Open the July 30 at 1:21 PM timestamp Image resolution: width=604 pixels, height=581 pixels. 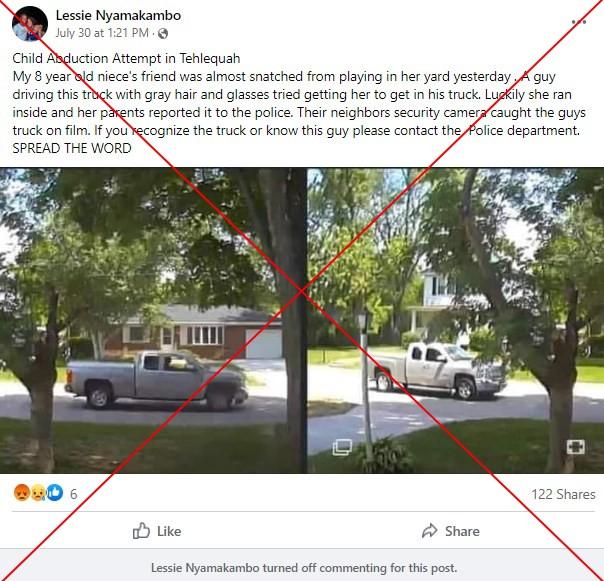(102, 33)
